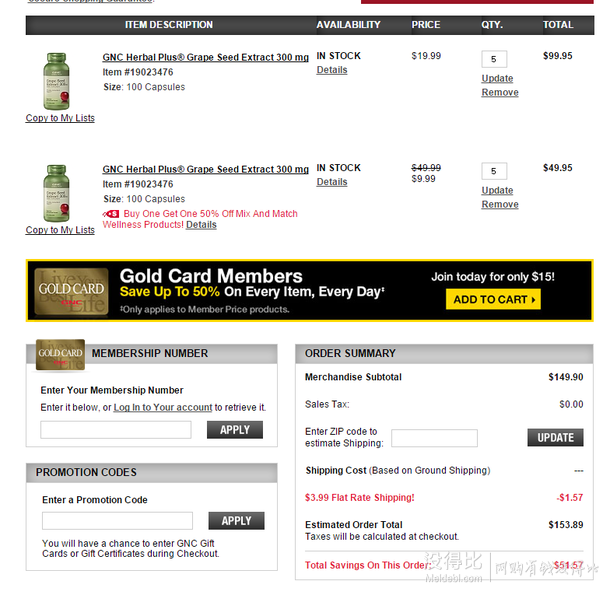Open the second GNC Herbal Plus product link

click(x=205, y=169)
